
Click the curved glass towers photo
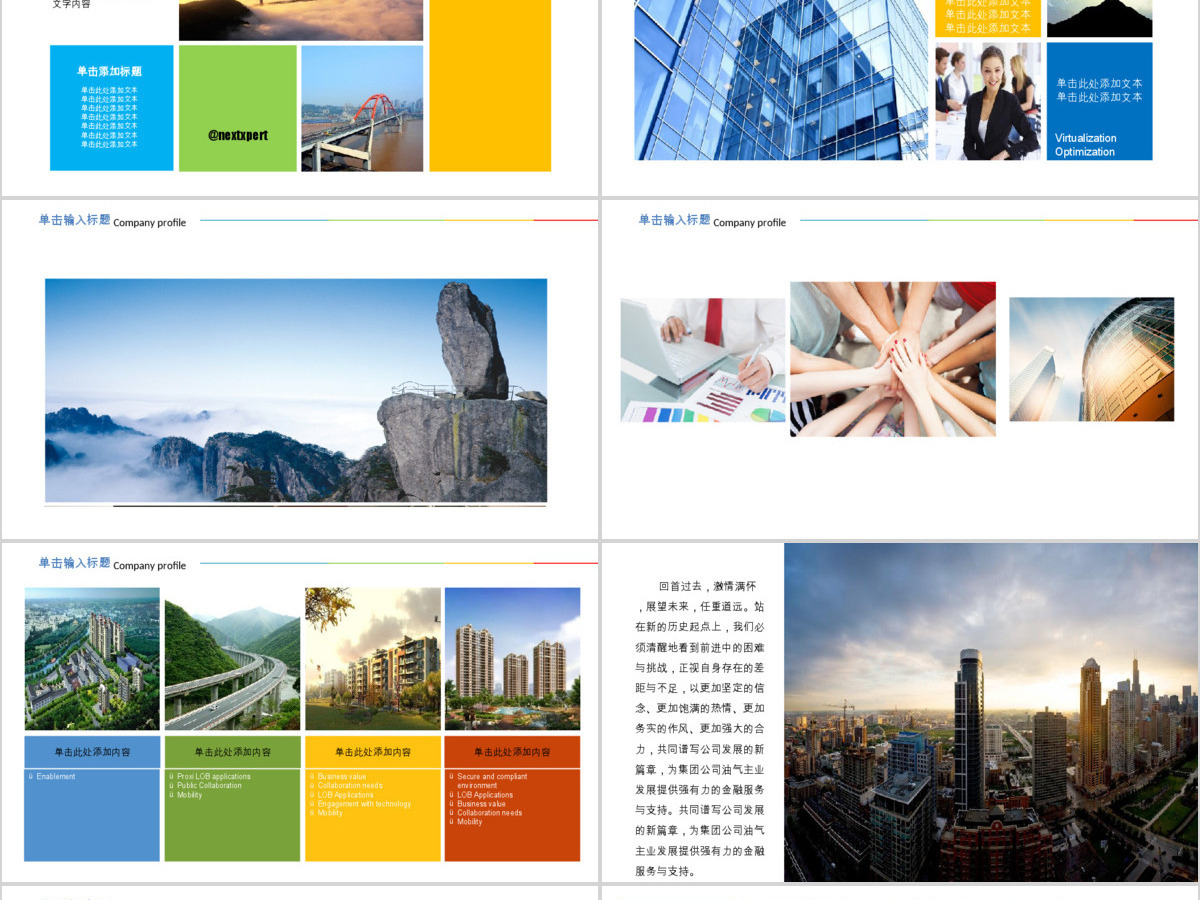(1091, 359)
